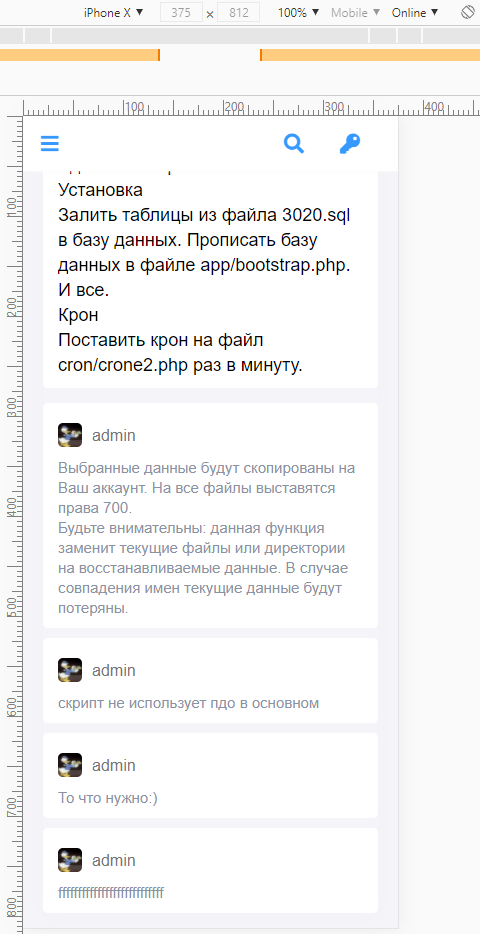Open the Mobile device type dropdown

coord(356,13)
